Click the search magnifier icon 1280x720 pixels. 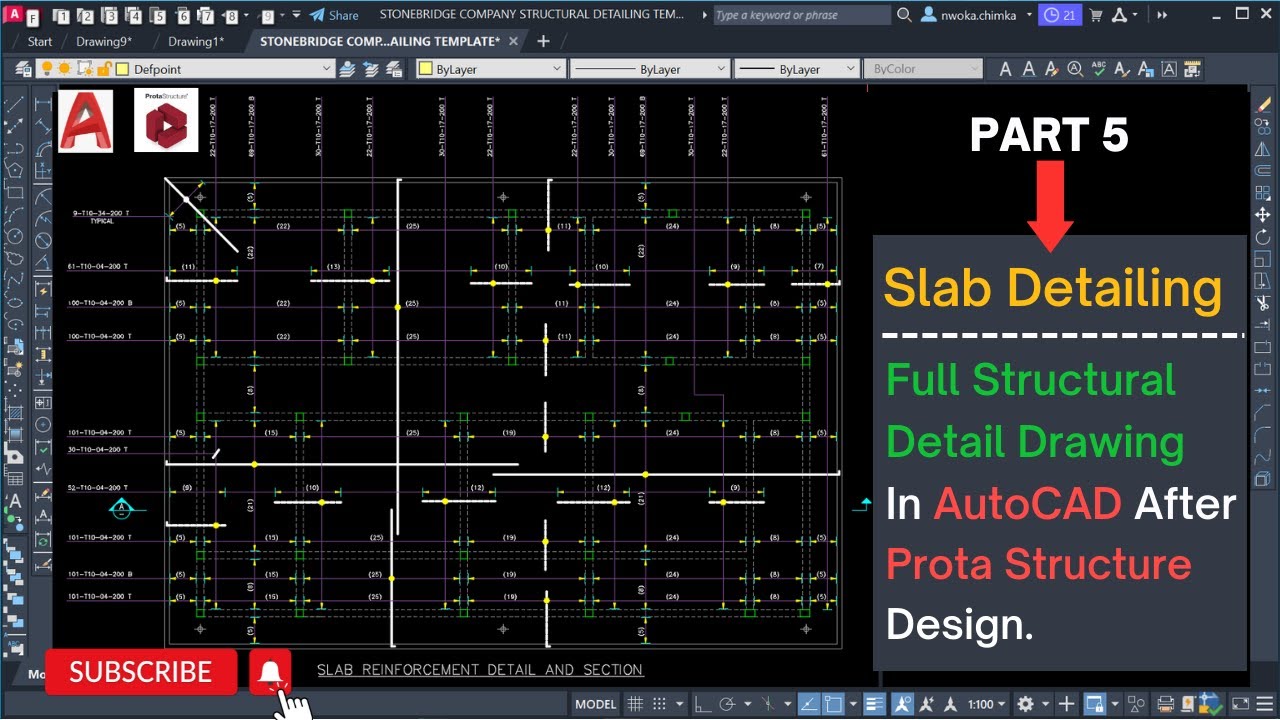tap(904, 15)
